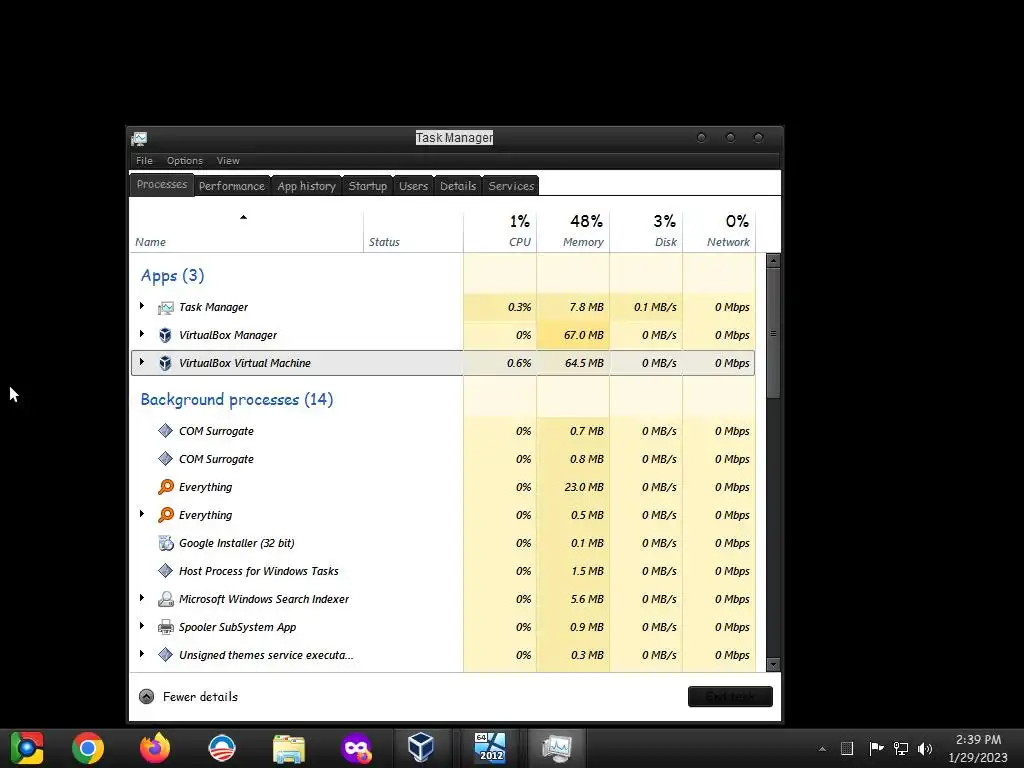
Task: Open the purple mask app on taskbar
Action: [356, 749]
